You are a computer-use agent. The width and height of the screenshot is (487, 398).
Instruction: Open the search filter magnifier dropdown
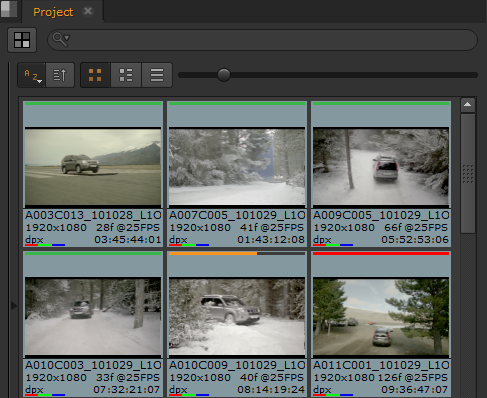(x=61, y=39)
